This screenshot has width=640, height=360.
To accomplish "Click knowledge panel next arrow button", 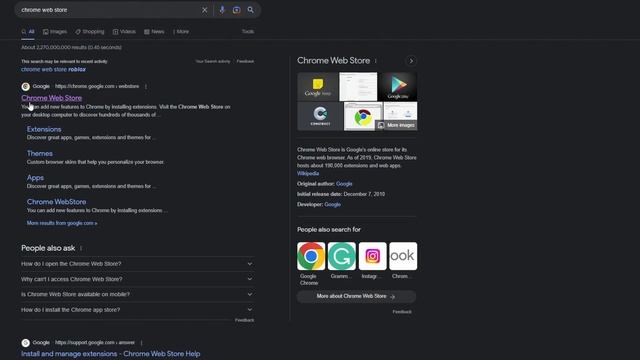I will pos(411,61).
